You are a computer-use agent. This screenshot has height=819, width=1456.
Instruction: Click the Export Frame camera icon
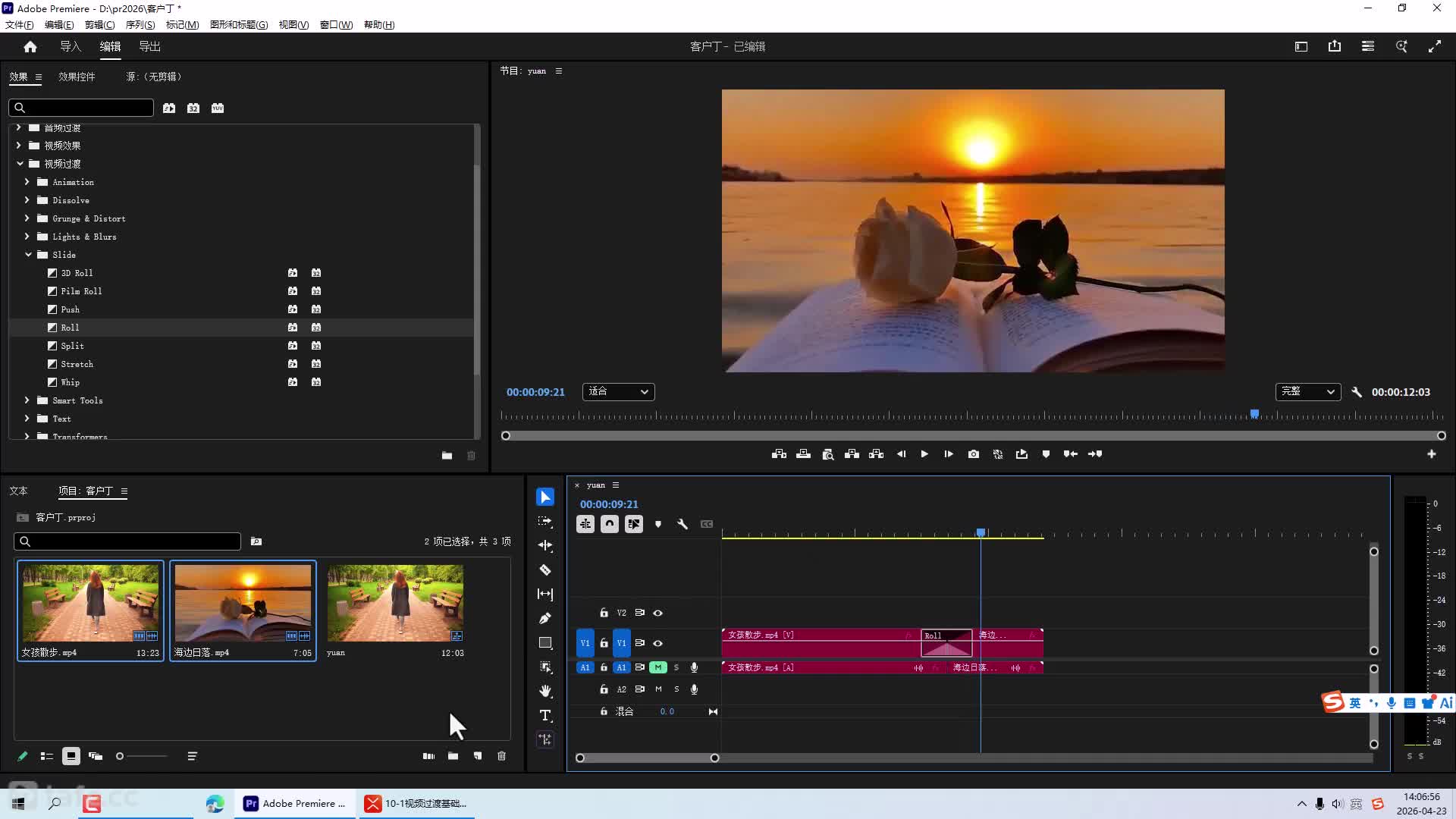974,454
